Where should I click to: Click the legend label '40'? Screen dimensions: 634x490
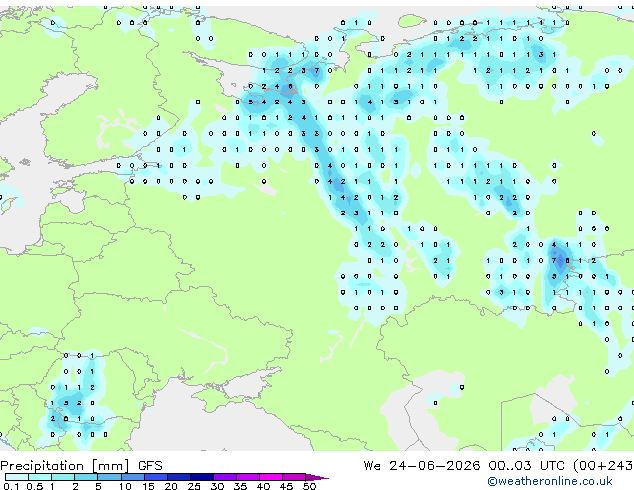point(263,486)
